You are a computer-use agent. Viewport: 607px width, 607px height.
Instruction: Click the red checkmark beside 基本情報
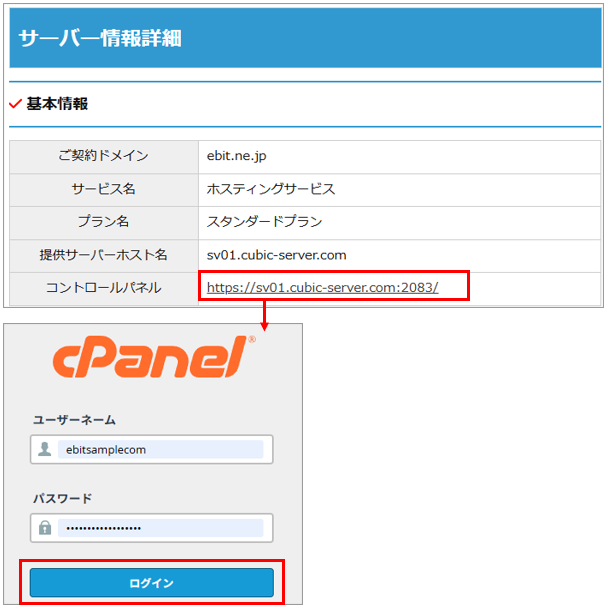tap(15, 104)
